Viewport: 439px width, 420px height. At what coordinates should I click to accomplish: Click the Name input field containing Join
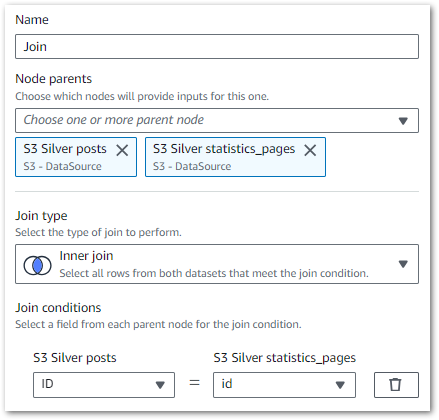[x=217, y=46]
